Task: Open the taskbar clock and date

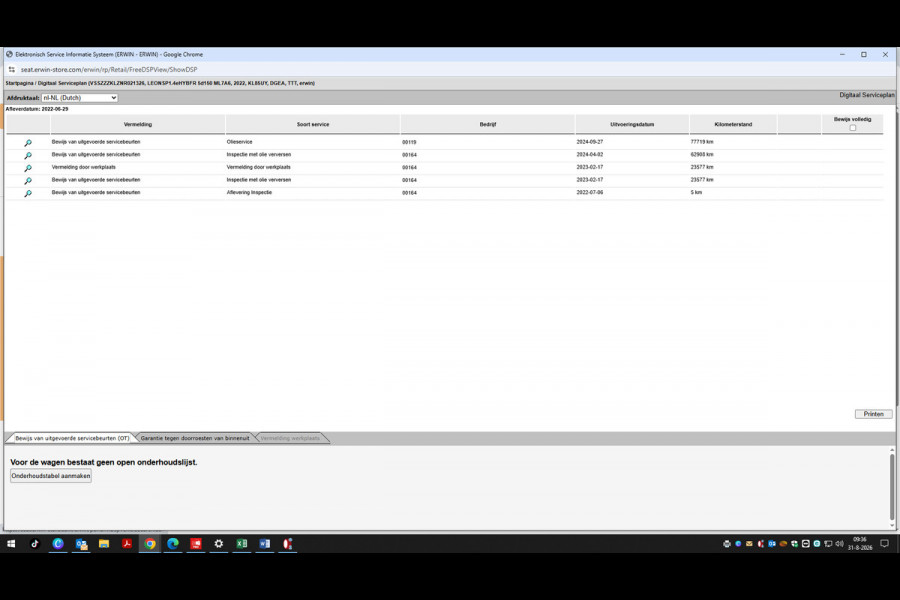Action: 860,543
